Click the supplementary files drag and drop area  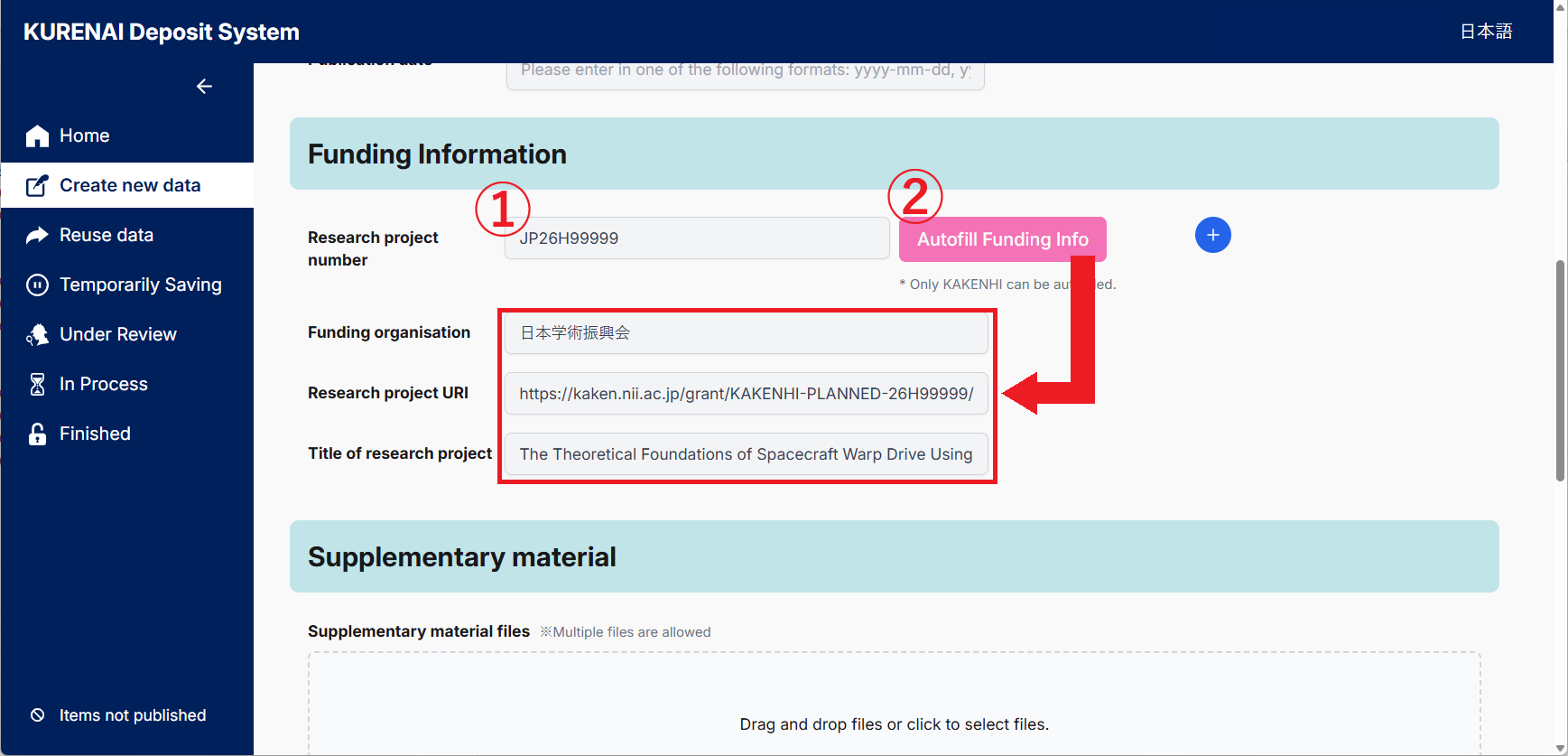tap(895, 705)
